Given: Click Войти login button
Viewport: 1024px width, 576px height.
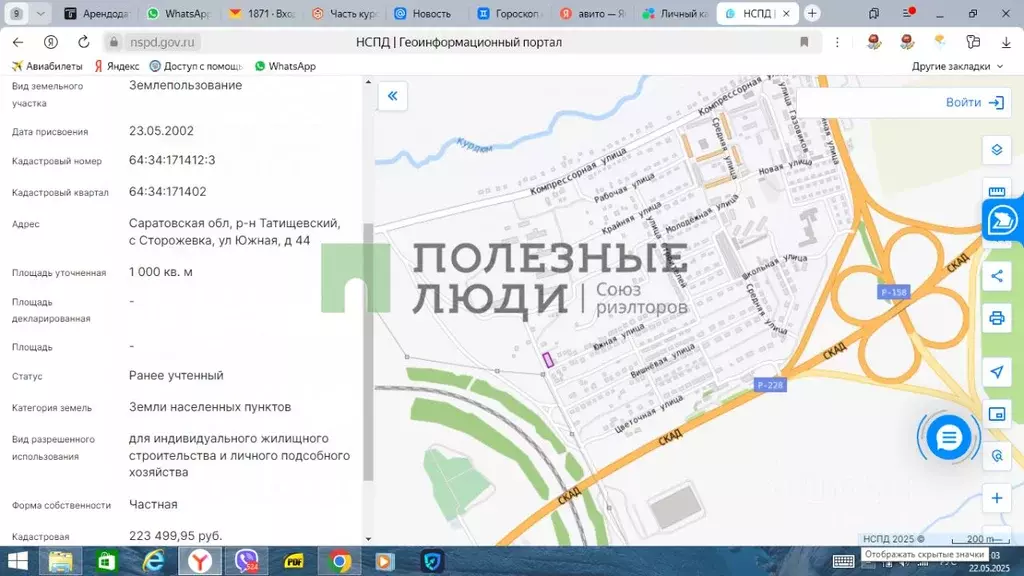Looking at the screenshot, I should (x=974, y=103).
